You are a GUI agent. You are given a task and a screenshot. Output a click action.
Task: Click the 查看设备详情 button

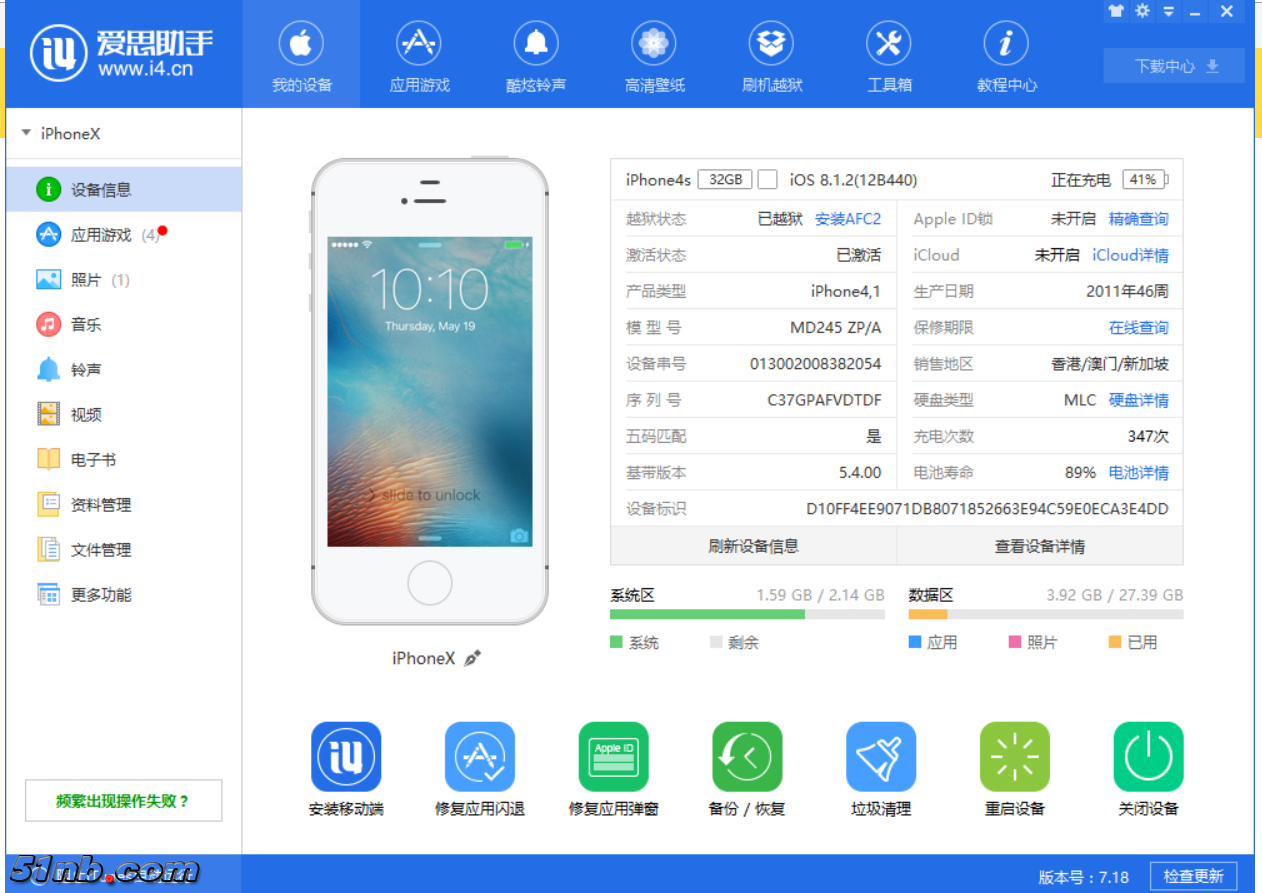(1040, 546)
